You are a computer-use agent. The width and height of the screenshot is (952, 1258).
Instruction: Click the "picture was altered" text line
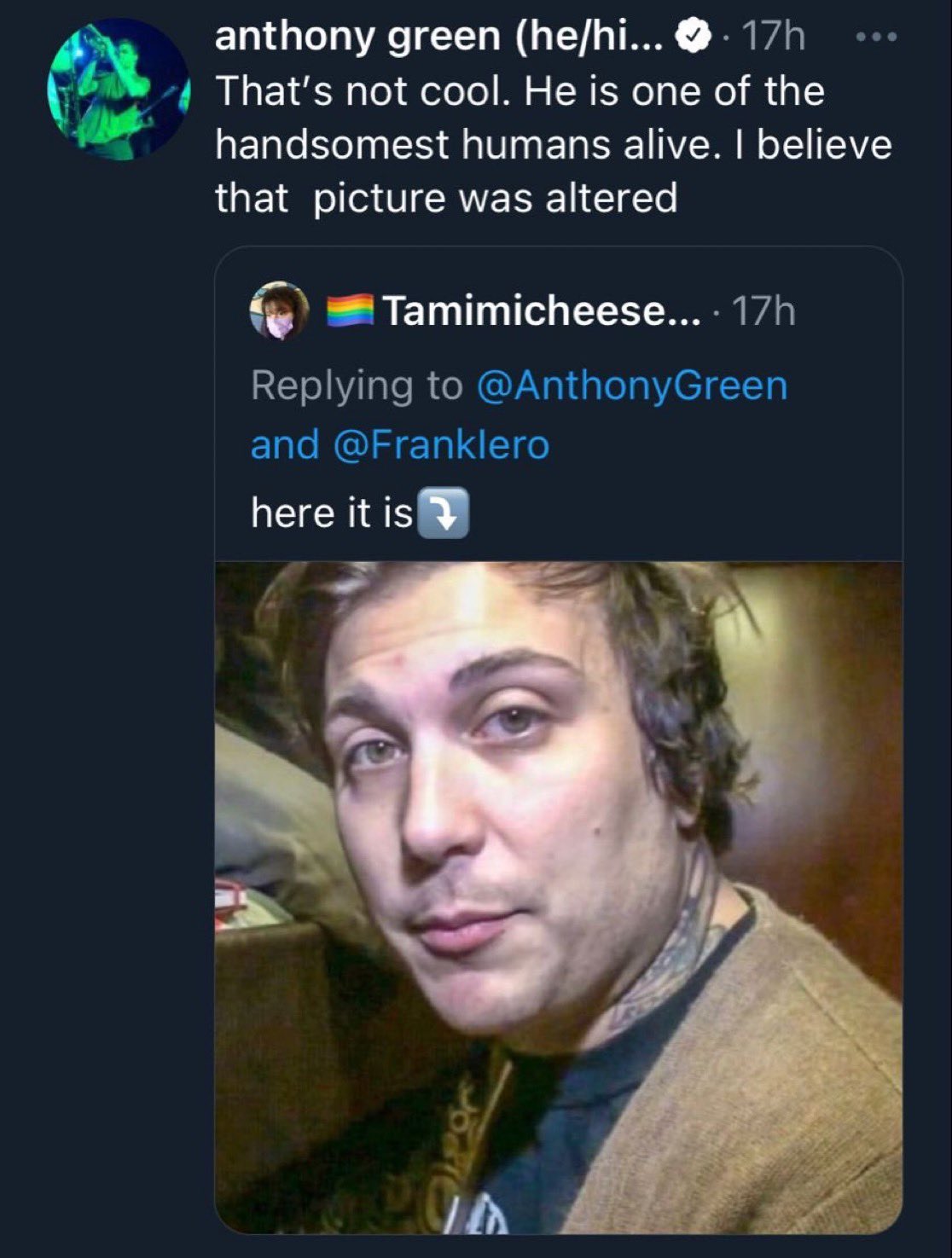click(495, 198)
